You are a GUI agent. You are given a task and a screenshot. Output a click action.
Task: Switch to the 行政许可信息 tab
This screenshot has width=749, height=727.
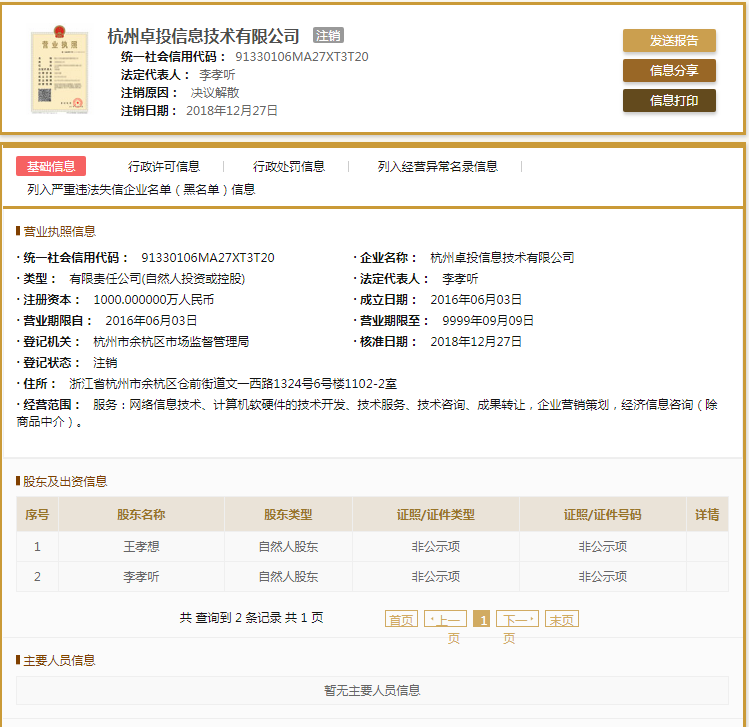[x=164, y=167]
